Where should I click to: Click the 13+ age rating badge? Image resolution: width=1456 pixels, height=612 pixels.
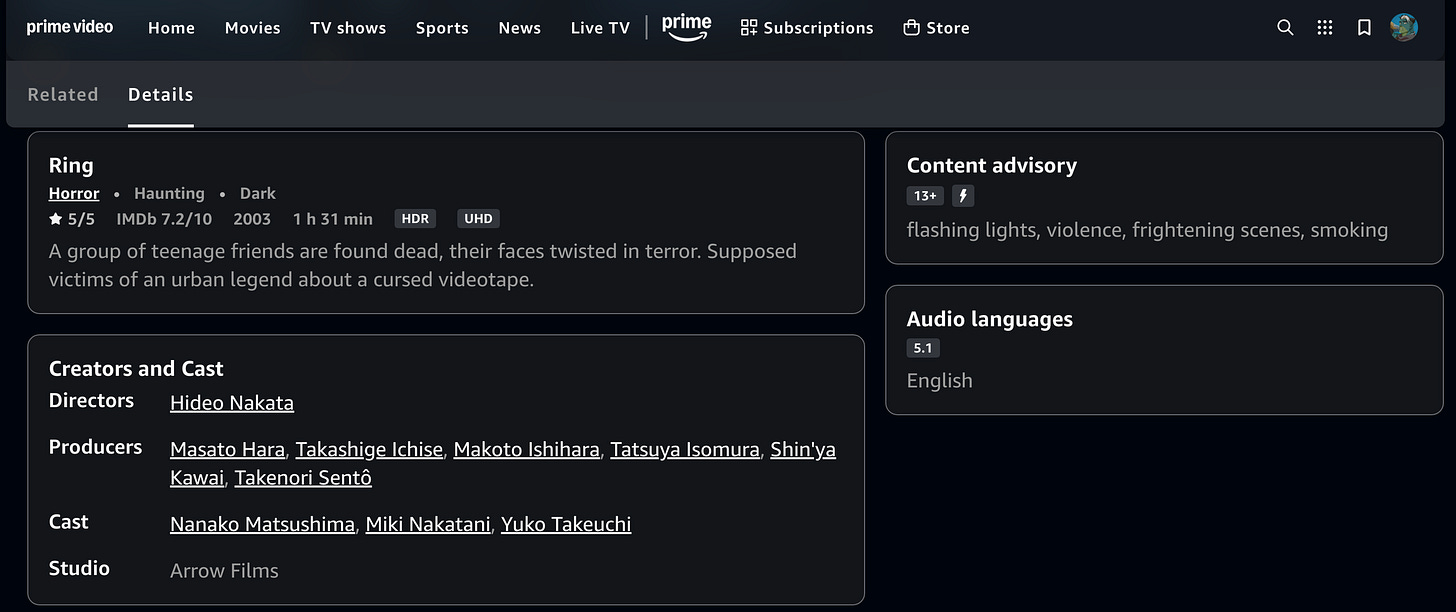click(925, 196)
